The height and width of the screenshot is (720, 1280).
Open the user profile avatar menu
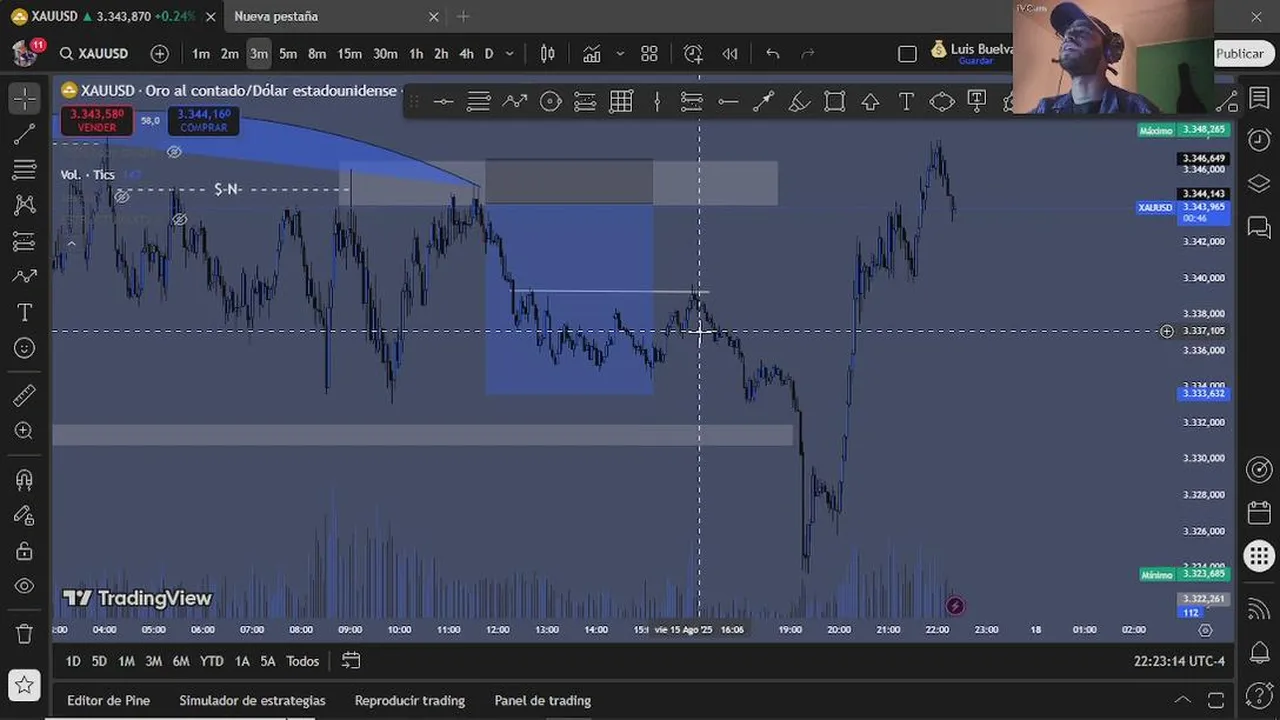[x=24, y=53]
